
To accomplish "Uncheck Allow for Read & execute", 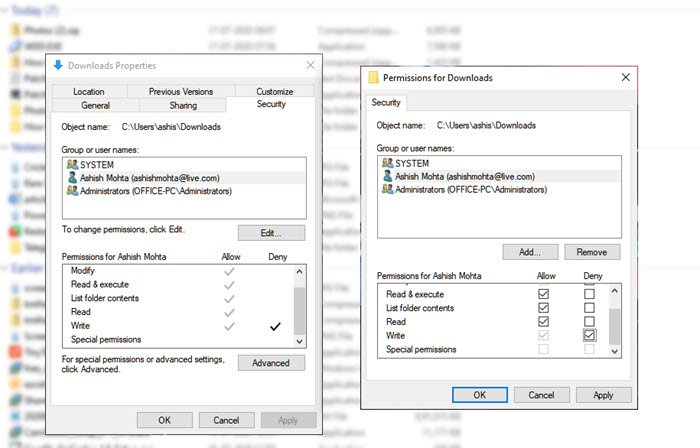I will (x=543, y=294).
